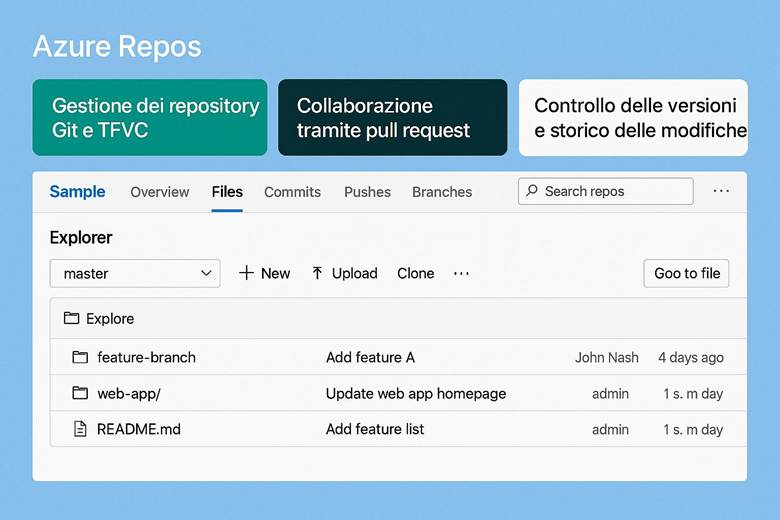
Task: Click the magnifier icon in search box
Action: (x=532, y=191)
